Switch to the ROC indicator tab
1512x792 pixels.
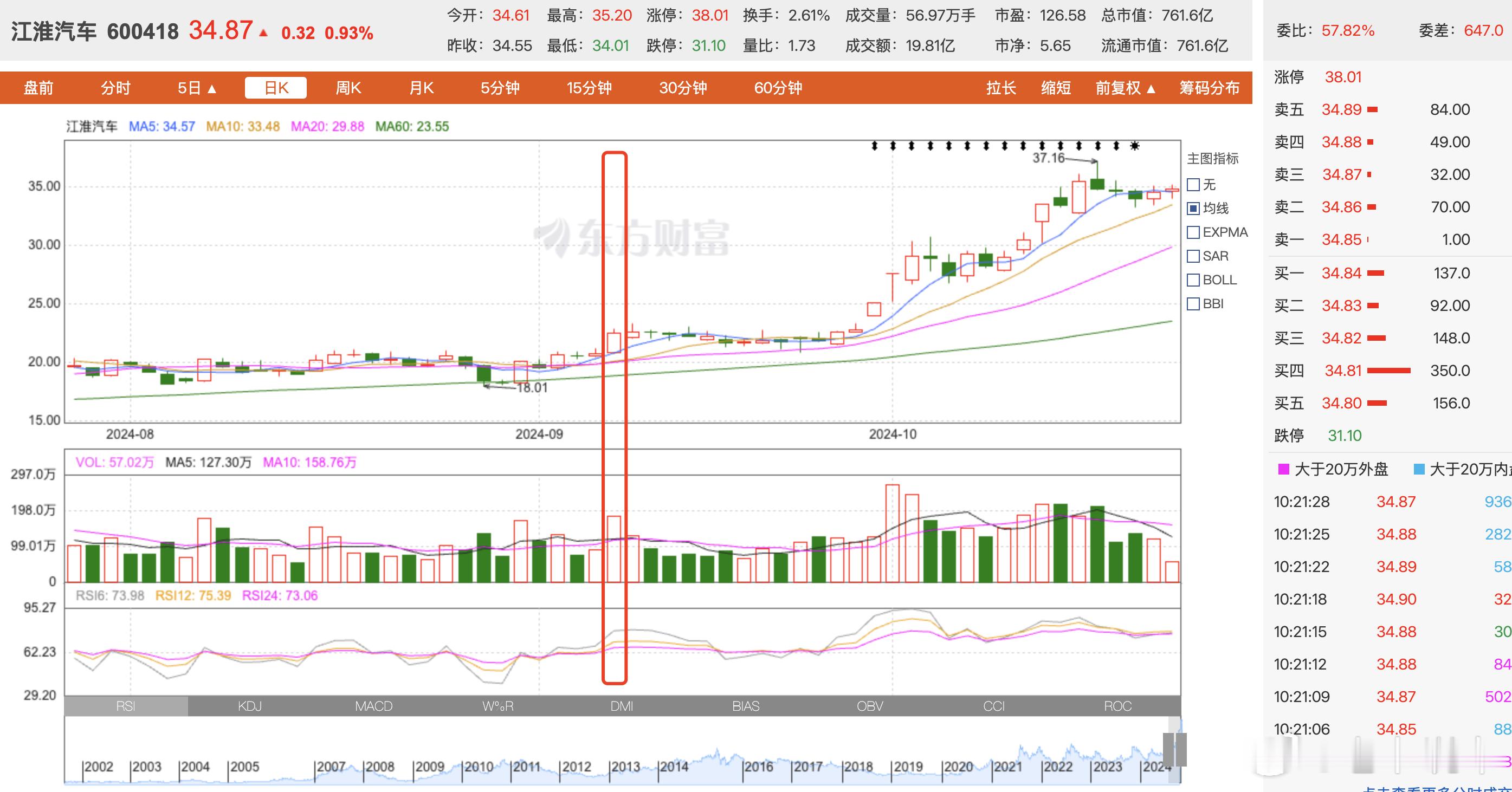[1117, 706]
